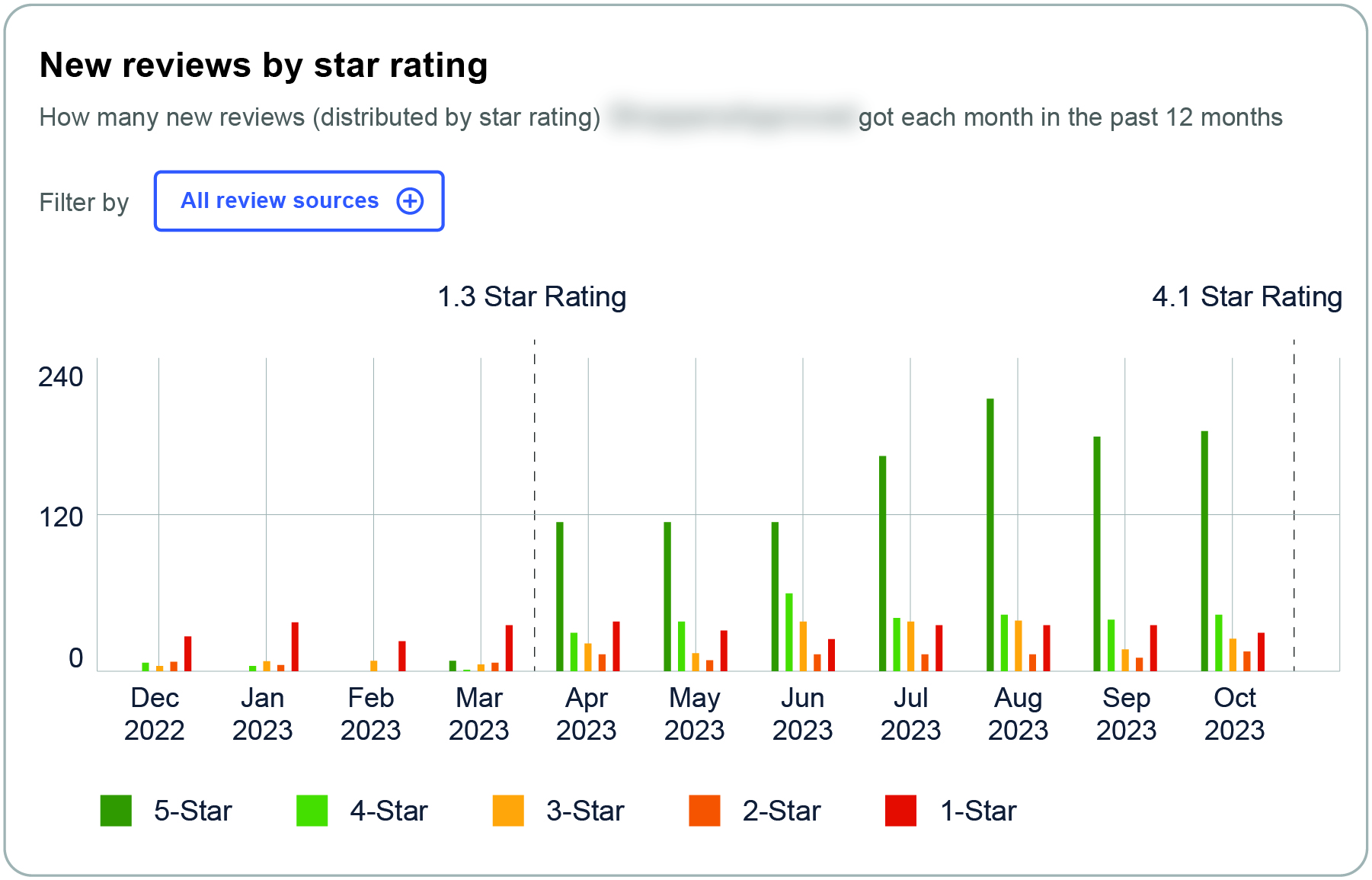1372x880 pixels.
Task: Select the yellow 3-Star legend icon
Action: 507,810
